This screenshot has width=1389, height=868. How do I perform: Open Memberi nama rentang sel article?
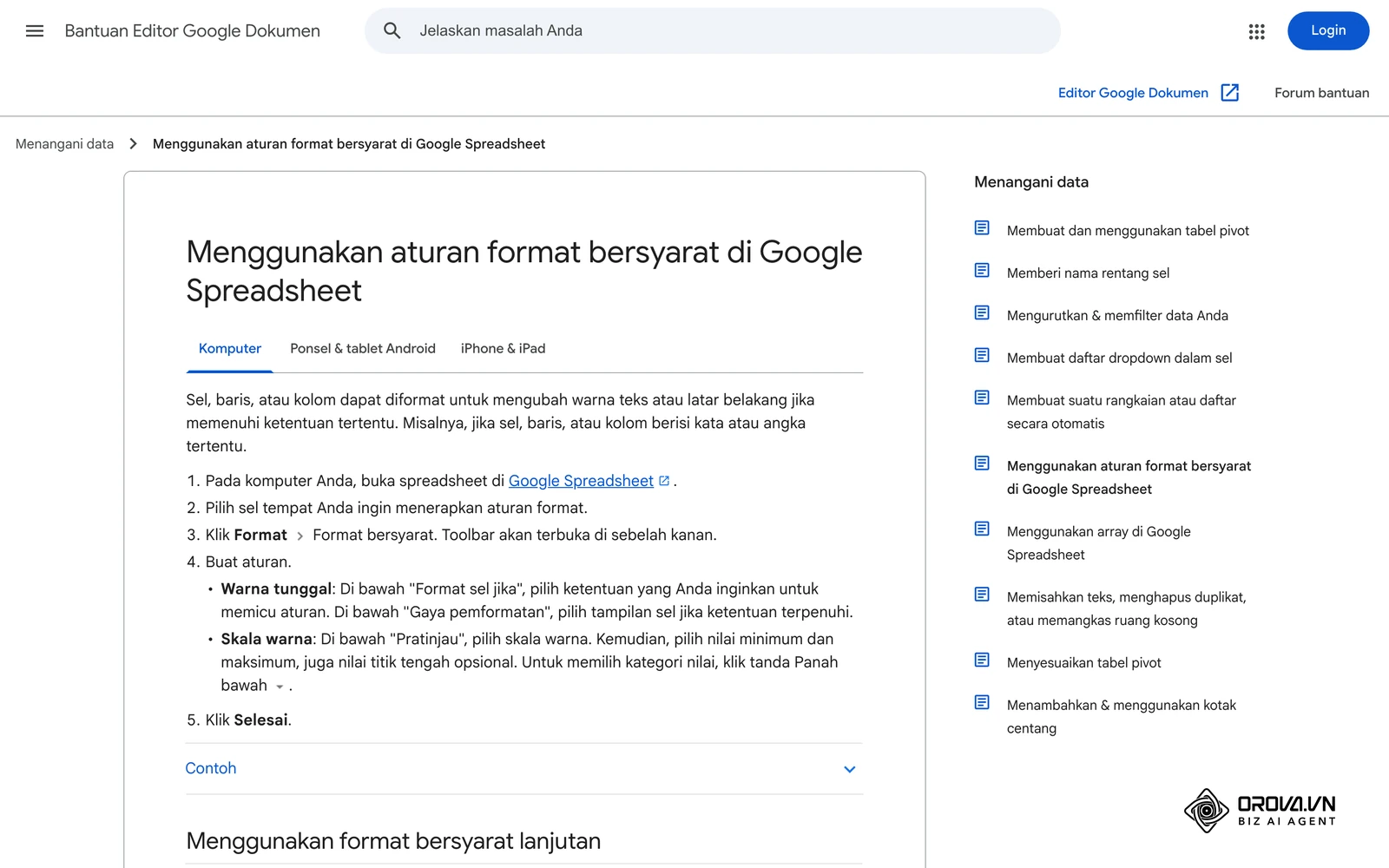click(x=1088, y=273)
